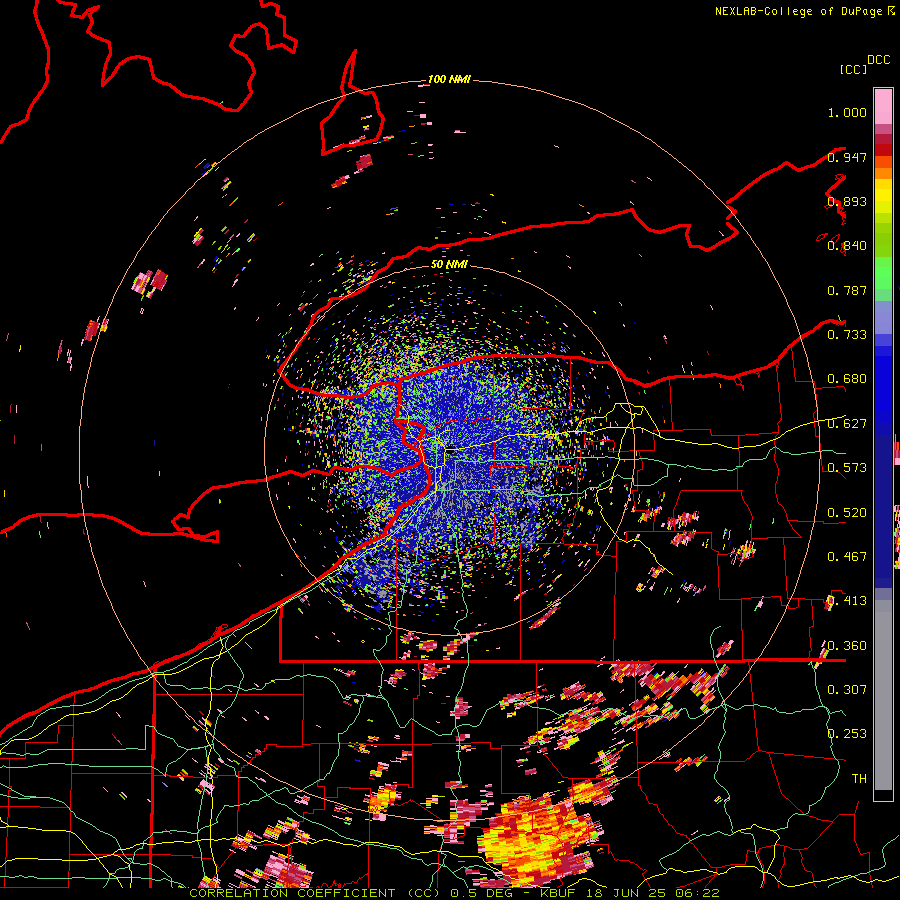This screenshot has width=900, height=900.
Task: Select the 0.947 scale value
Action: (x=847, y=157)
